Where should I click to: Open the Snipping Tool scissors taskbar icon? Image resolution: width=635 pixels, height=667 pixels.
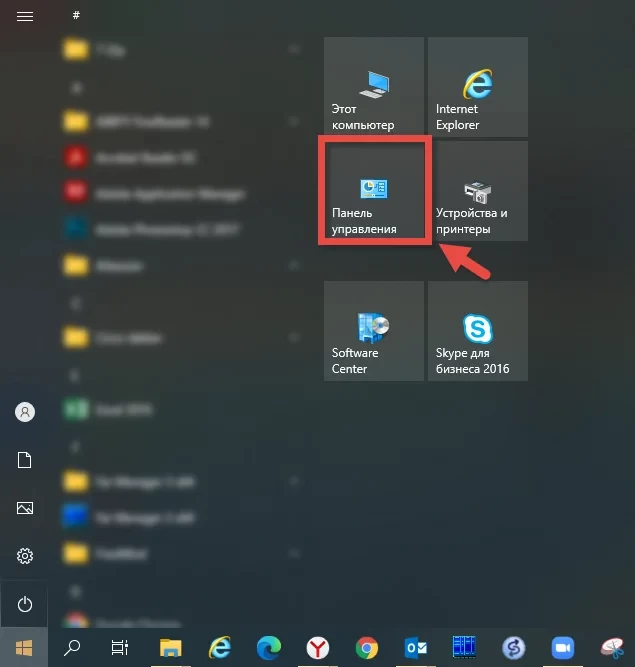(612, 648)
